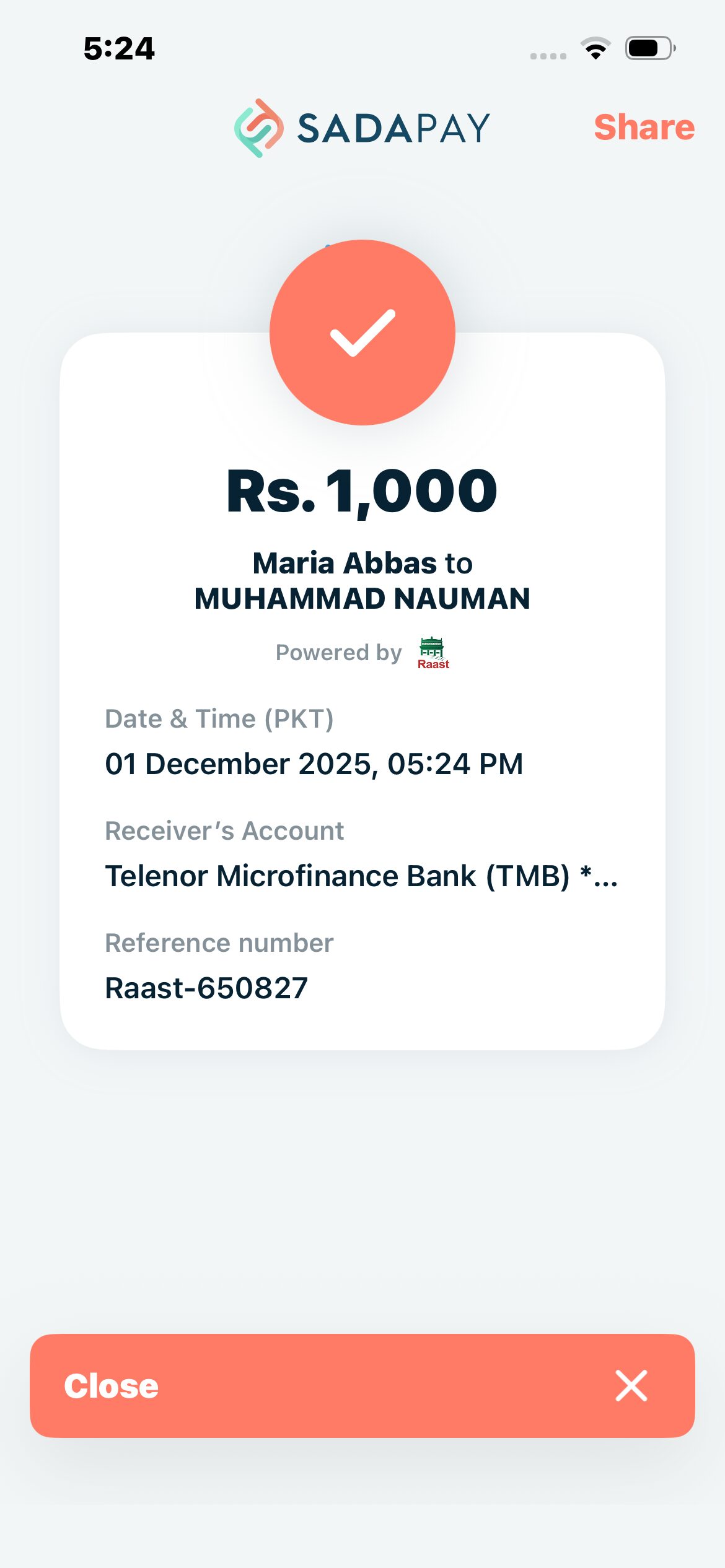The image size is (725, 1568).
Task: Tap the Date & Time (PKT) label
Action: click(x=219, y=719)
